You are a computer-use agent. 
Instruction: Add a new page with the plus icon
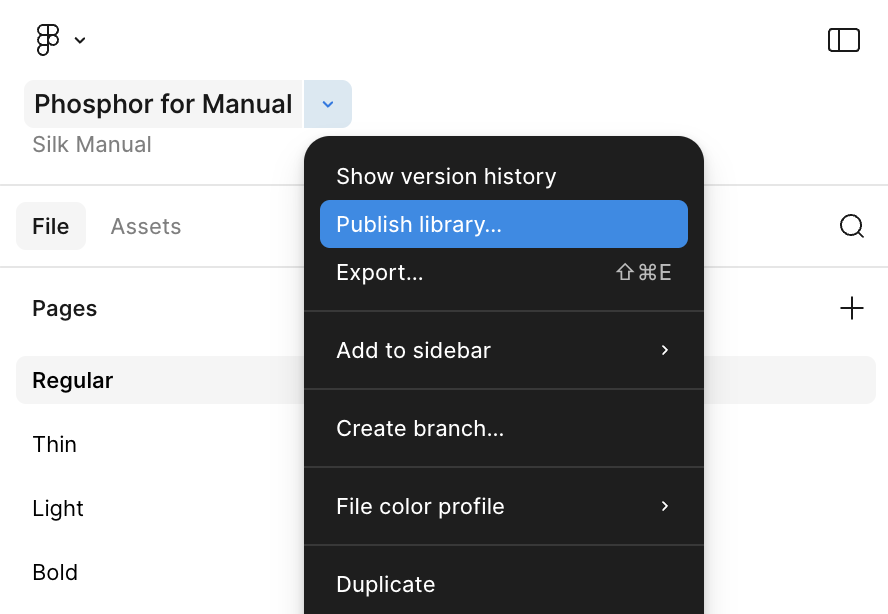click(x=852, y=308)
